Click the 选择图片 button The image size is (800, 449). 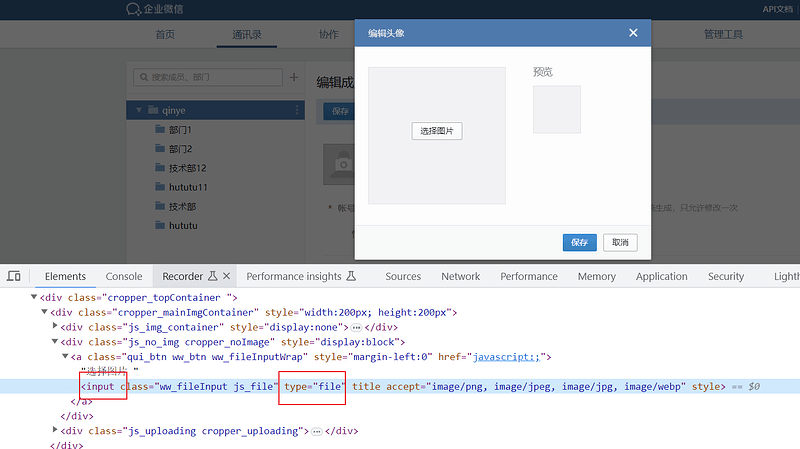pos(437,131)
